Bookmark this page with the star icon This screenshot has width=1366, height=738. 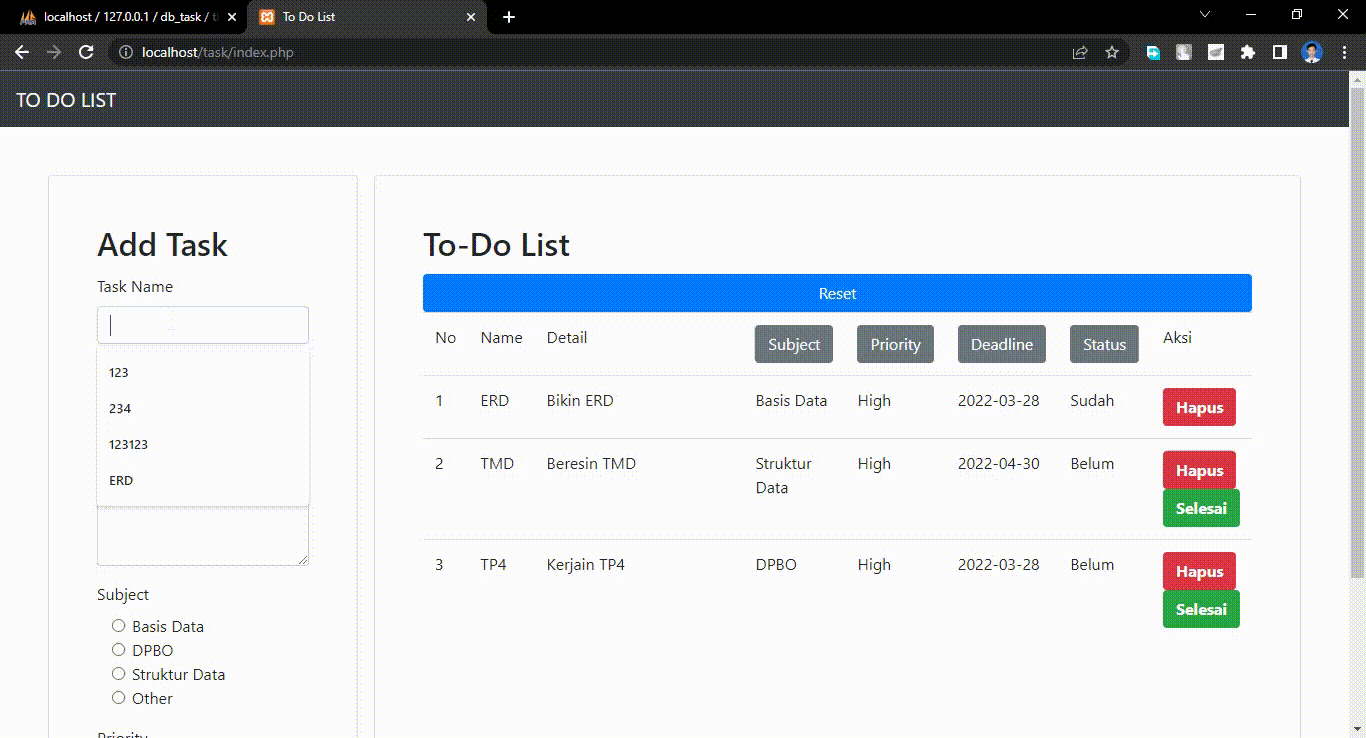(1112, 53)
